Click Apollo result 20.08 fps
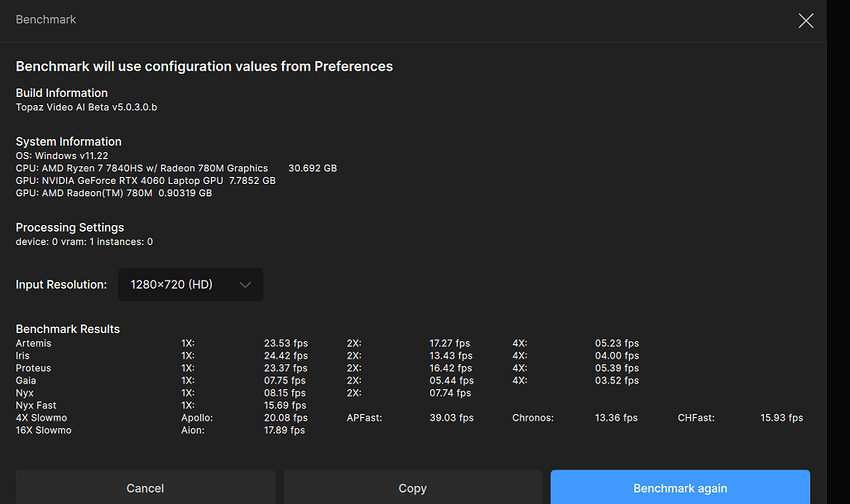The height and width of the screenshot is (504, 850). [286, 418]
